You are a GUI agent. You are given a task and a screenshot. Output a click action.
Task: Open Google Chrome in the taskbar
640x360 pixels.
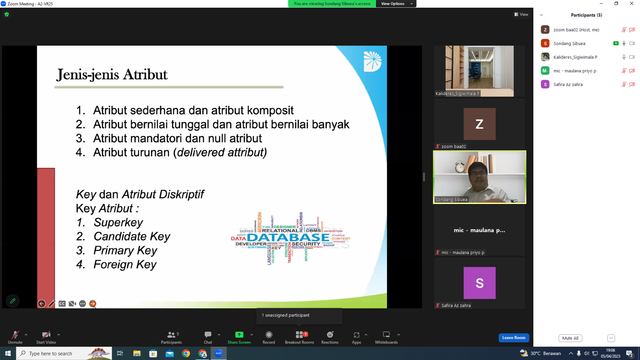pos(186,353)
